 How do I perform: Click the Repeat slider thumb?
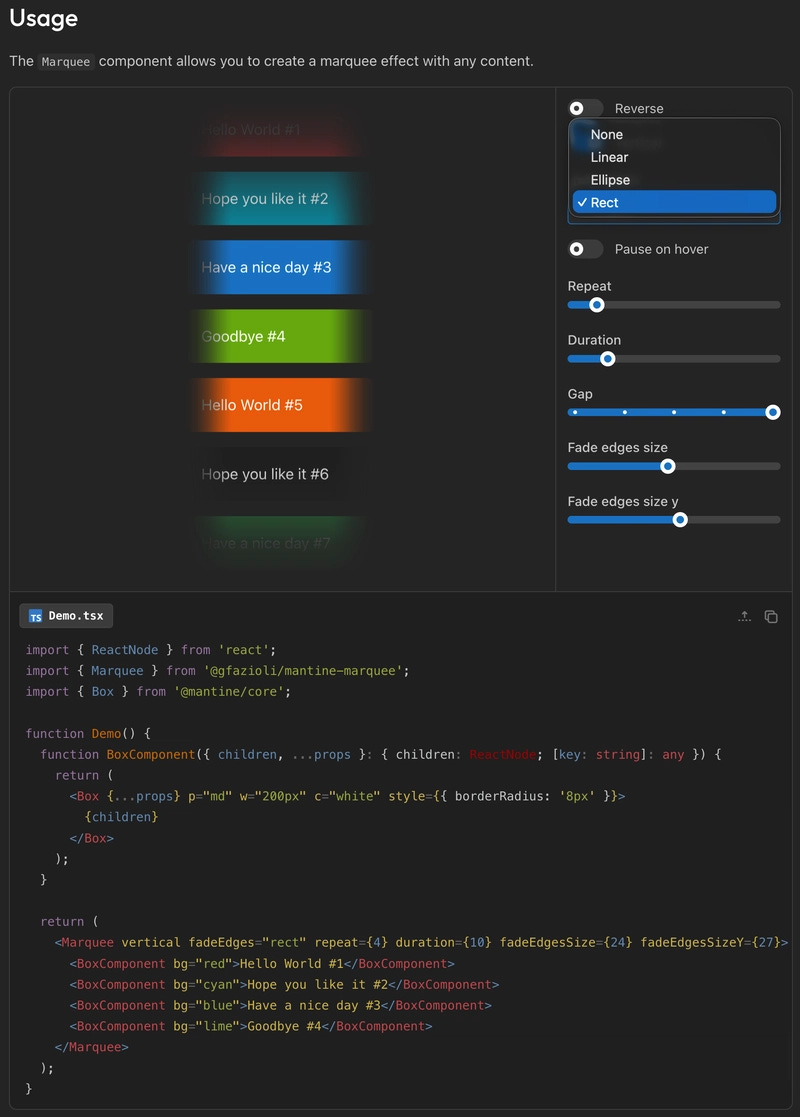pyautogui.click(x=597, y=305)
